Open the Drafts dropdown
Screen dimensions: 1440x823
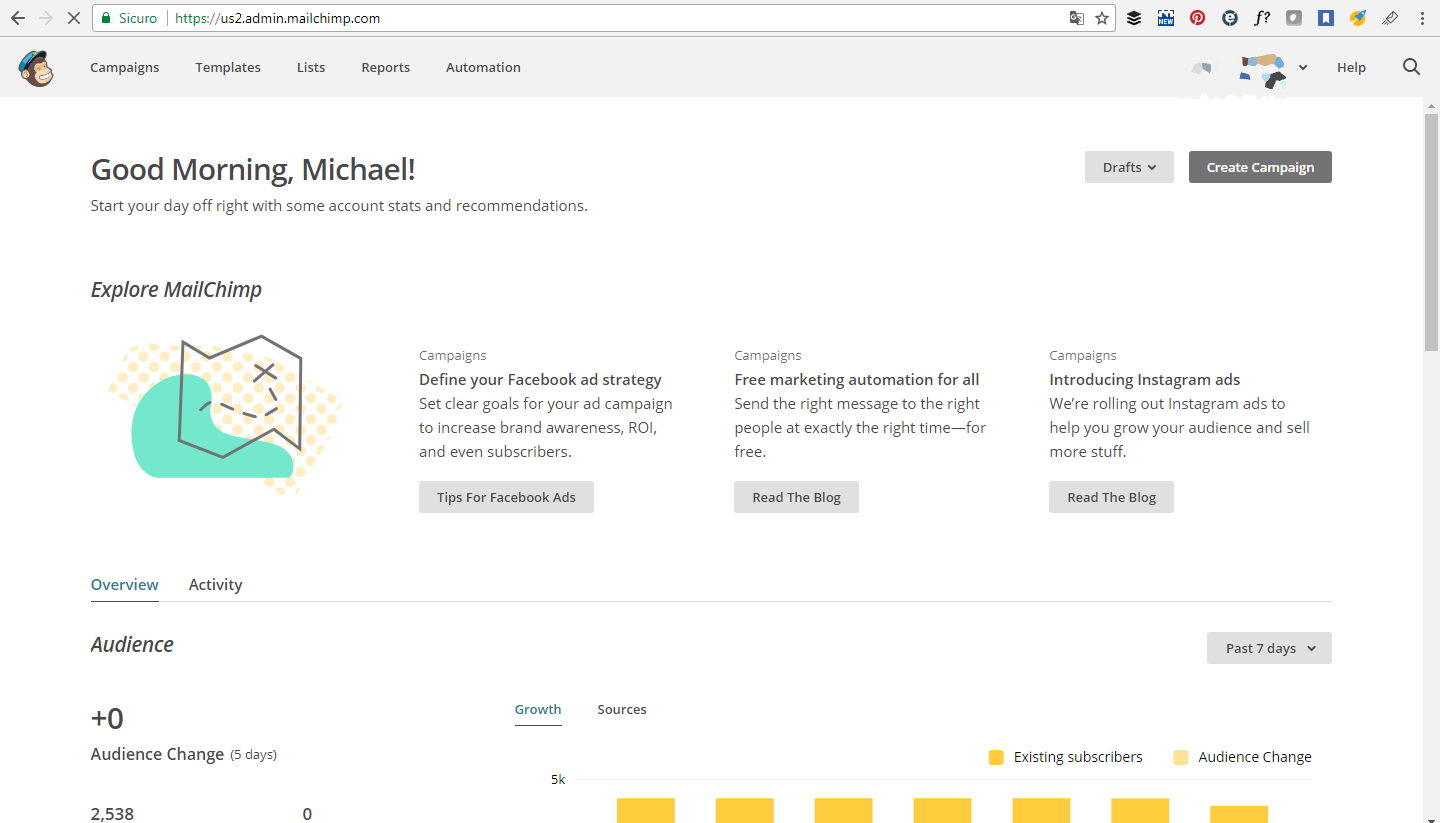pos(1129,167)
